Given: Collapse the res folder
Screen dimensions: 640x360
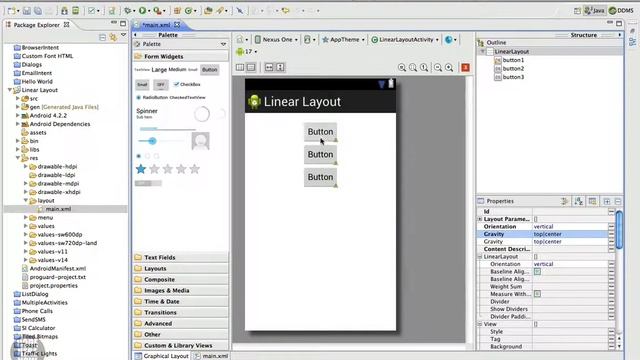Looking at the screenshot, I should (x=18, y=158).
